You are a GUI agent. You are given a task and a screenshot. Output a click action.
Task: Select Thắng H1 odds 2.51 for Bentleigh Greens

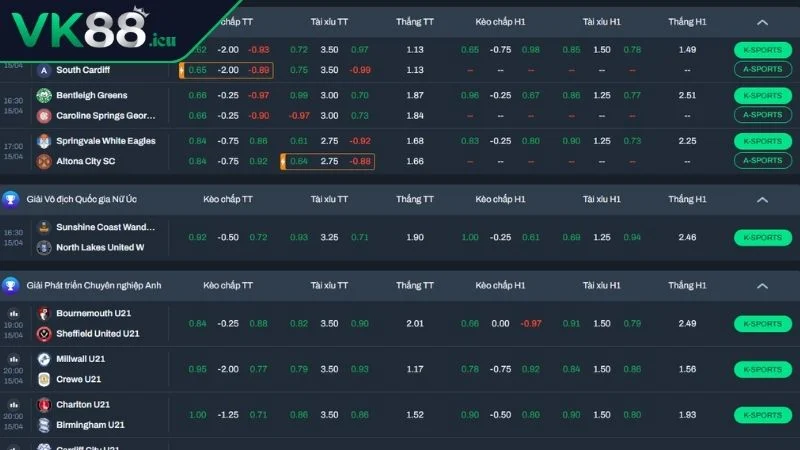point(687,95)
